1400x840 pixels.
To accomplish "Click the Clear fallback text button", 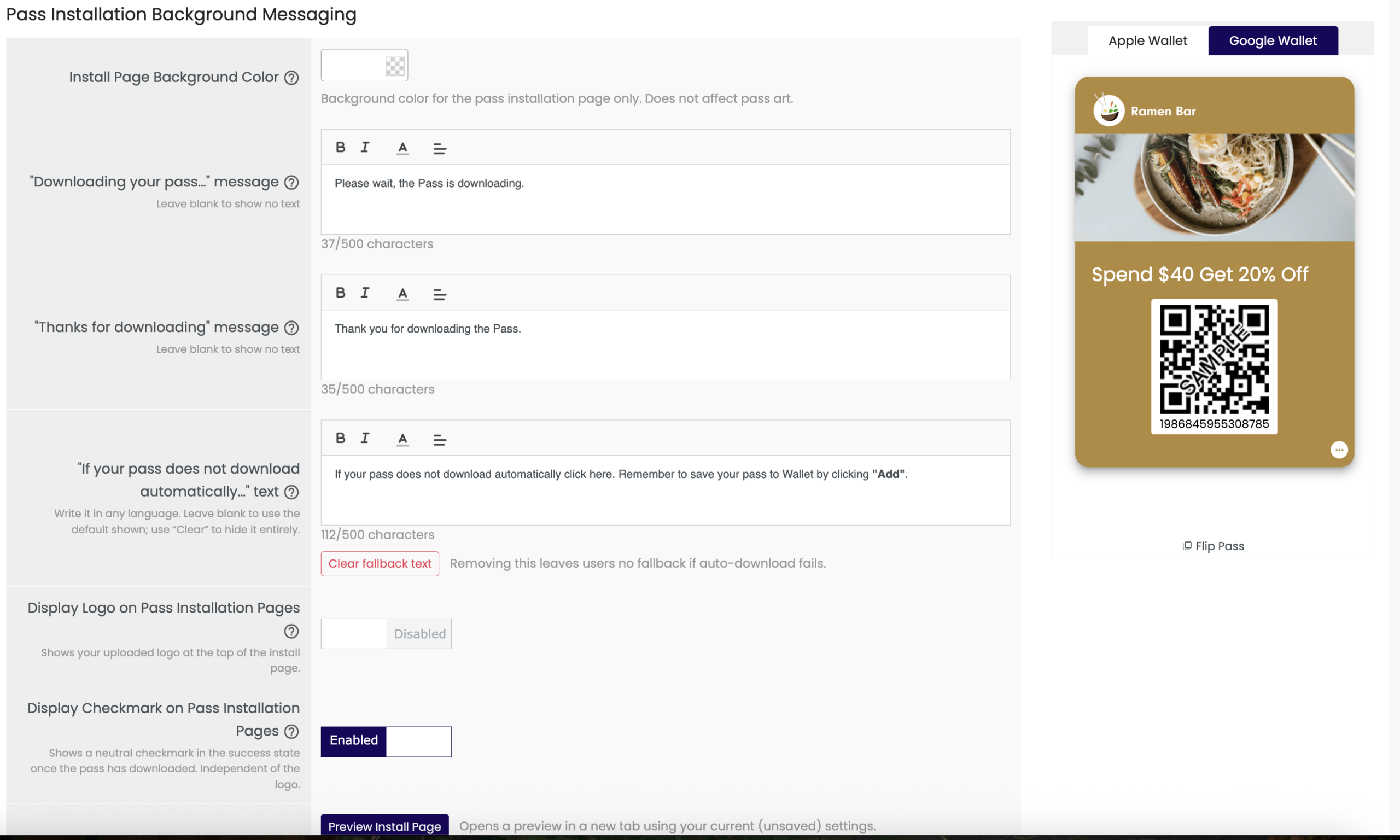I will (380, 564).
